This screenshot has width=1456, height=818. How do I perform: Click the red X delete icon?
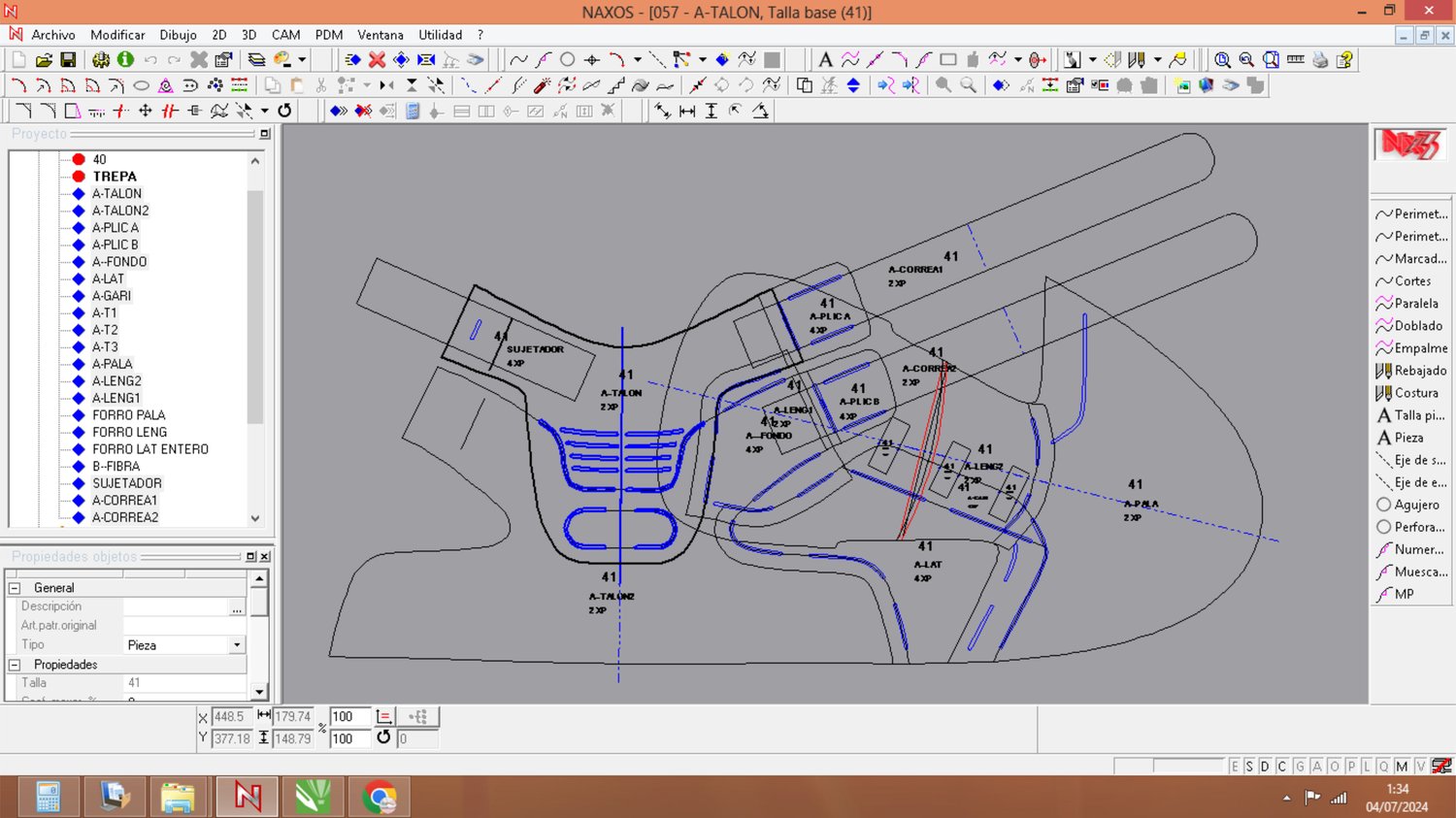click(377, 60)
